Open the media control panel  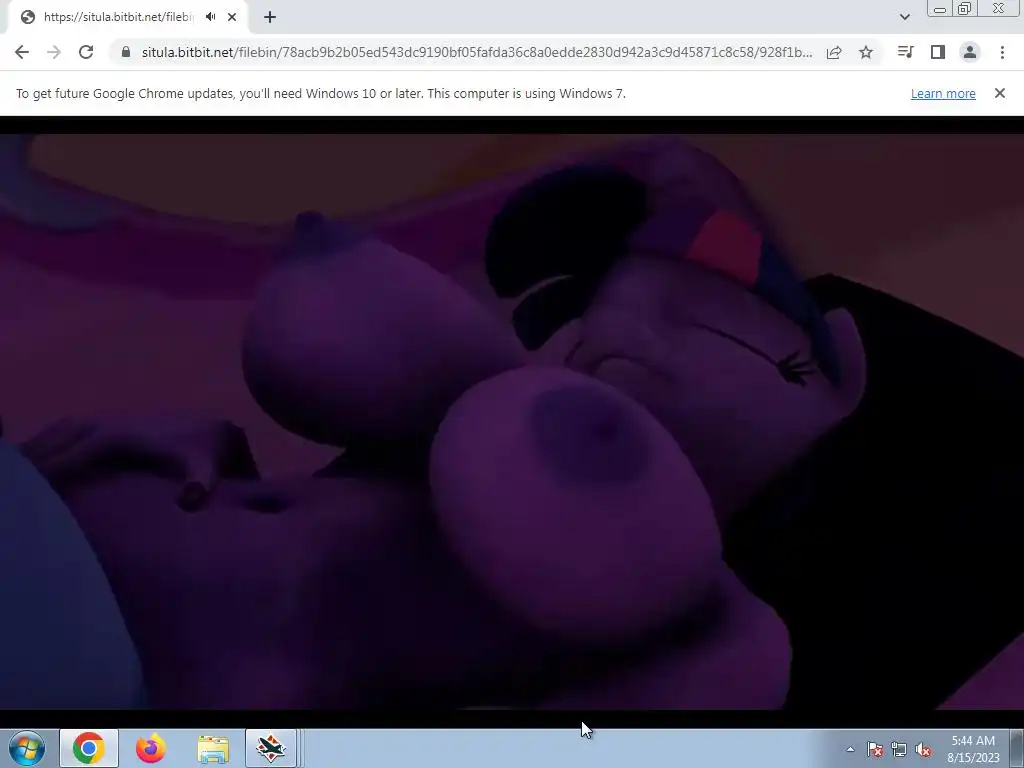(905, 52)
